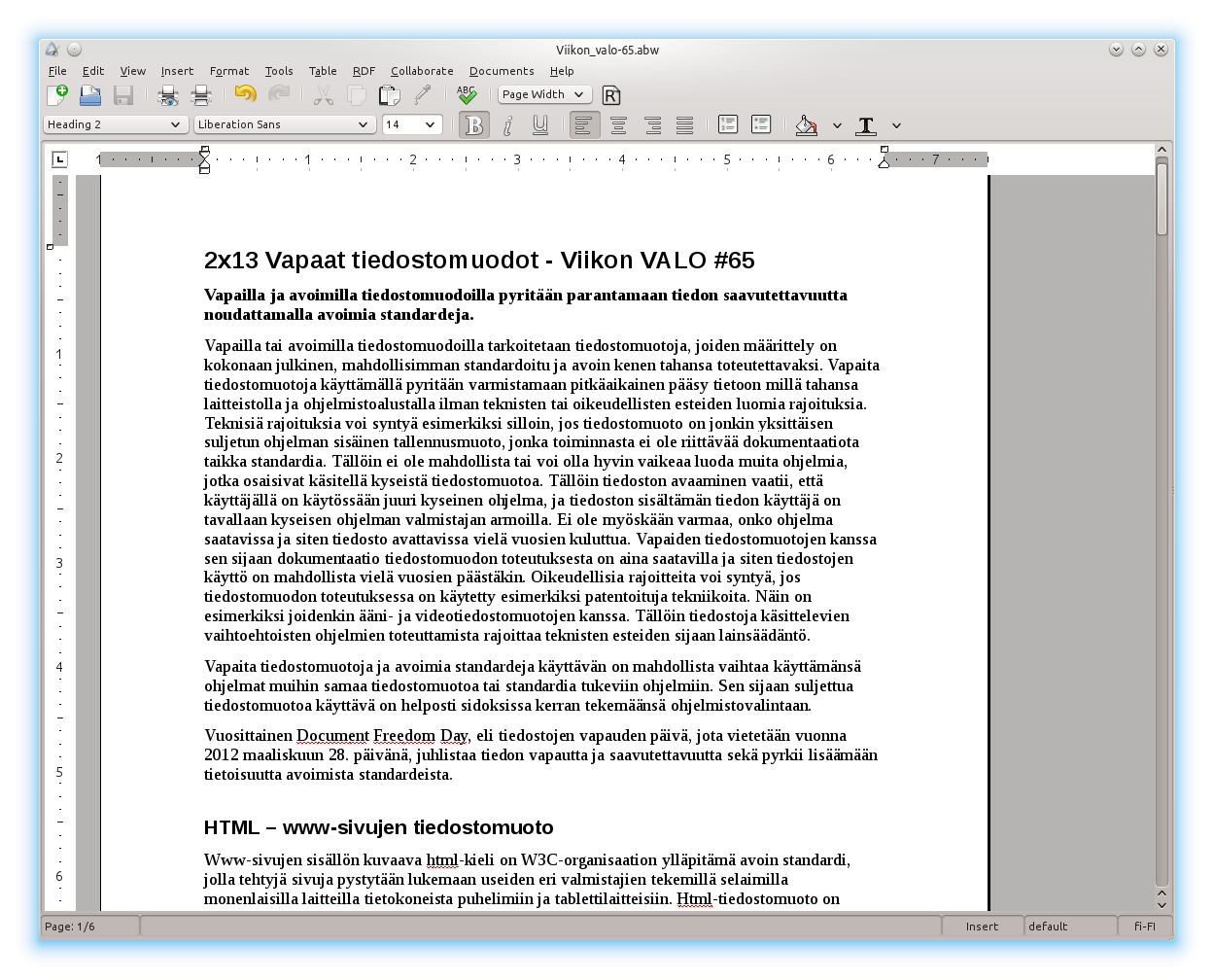The width and height of the screenshot is (1214, 980).
Task: Open the Tools menu
Action: click(279, 71)
